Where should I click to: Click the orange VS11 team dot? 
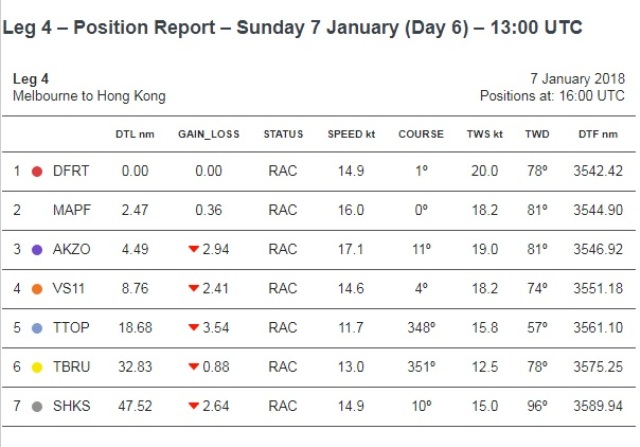click(37, 289)
